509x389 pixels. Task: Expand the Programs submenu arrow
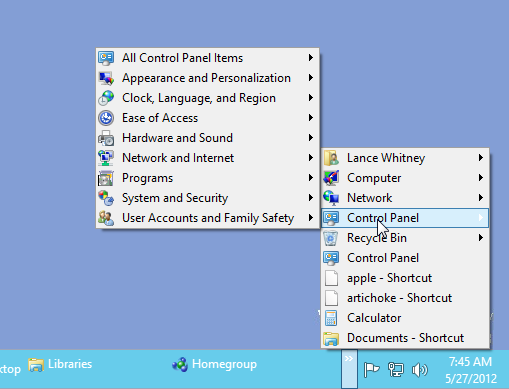click(x=311, y=178)
